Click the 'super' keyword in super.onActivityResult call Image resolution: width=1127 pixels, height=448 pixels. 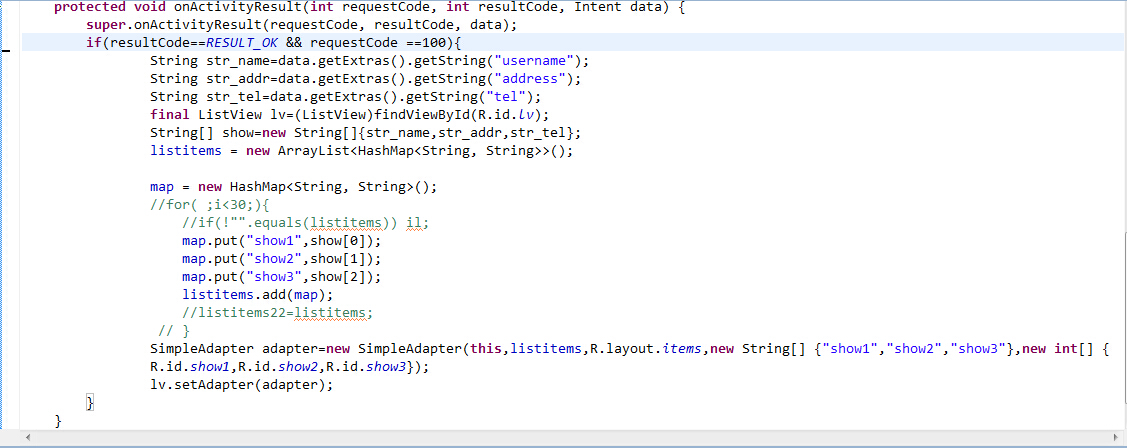(106, 25)
